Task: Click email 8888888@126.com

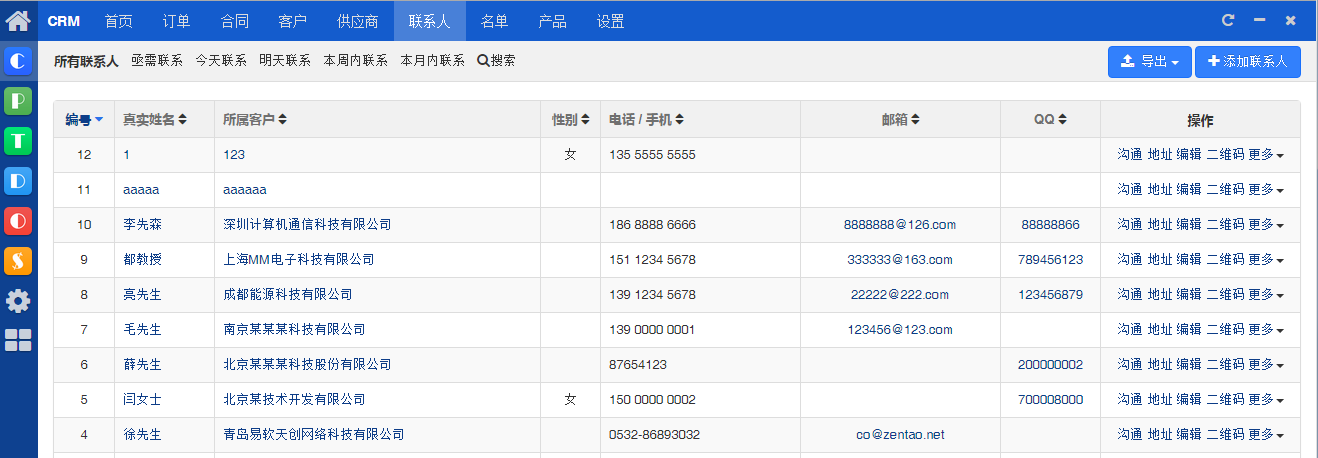Action: click(900, 225)
